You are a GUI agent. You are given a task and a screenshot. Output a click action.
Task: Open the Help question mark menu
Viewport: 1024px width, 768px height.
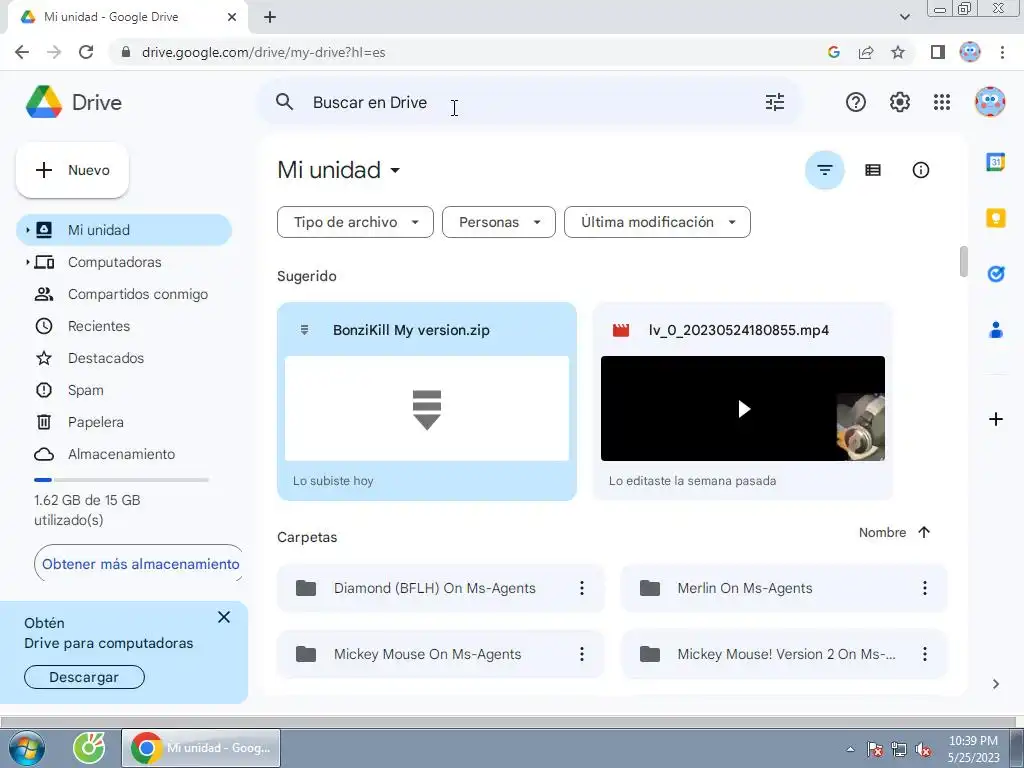click(856, 102)
